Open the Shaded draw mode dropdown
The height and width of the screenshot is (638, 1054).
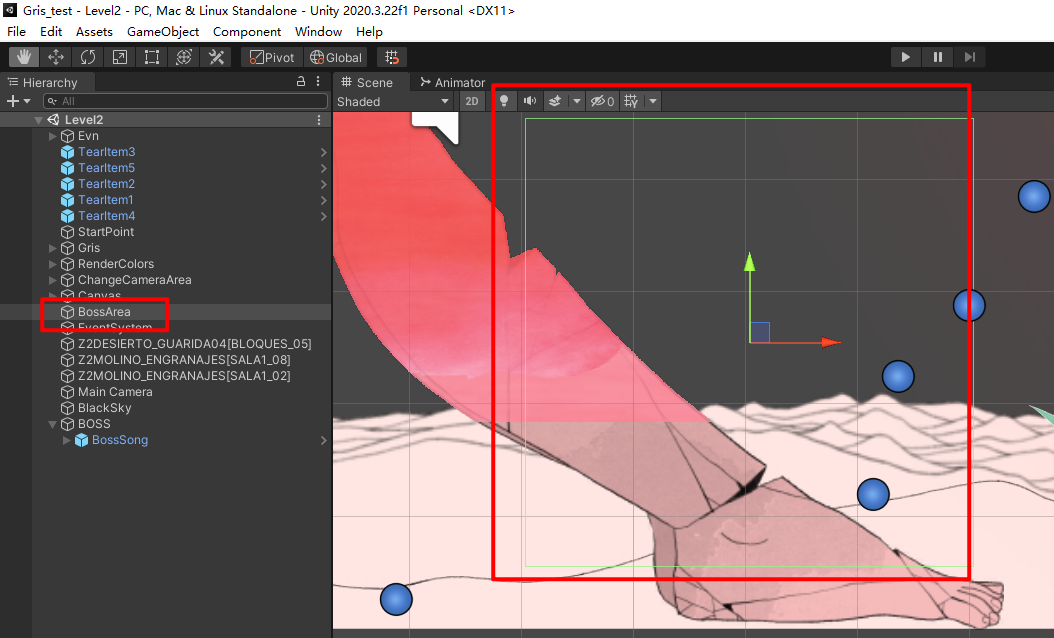pyautogui.click(x=393, y=102)
